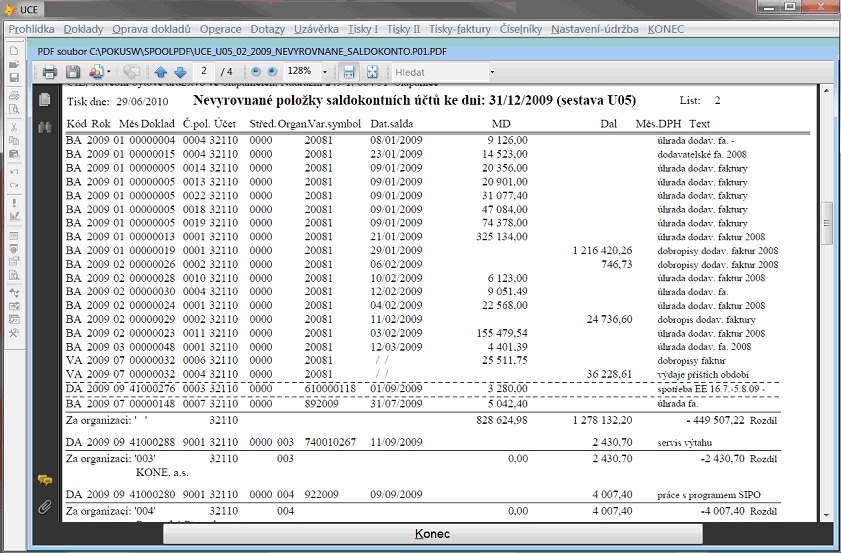Save a copy with the floppy disk icon
The height and width of the screenshot is (553, 841).
(x=73, y=72)
